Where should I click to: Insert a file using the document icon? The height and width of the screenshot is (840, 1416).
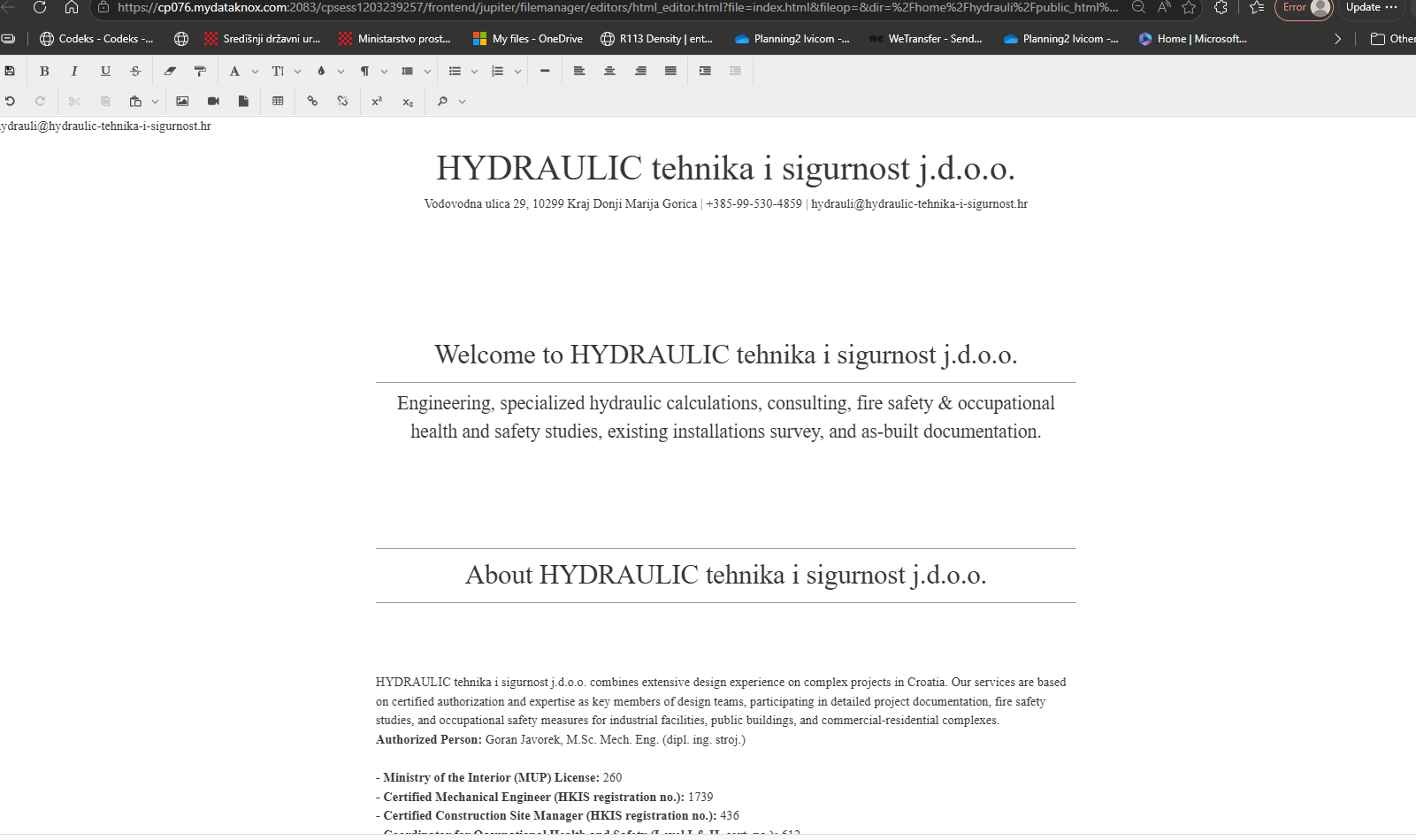(243, 101)
